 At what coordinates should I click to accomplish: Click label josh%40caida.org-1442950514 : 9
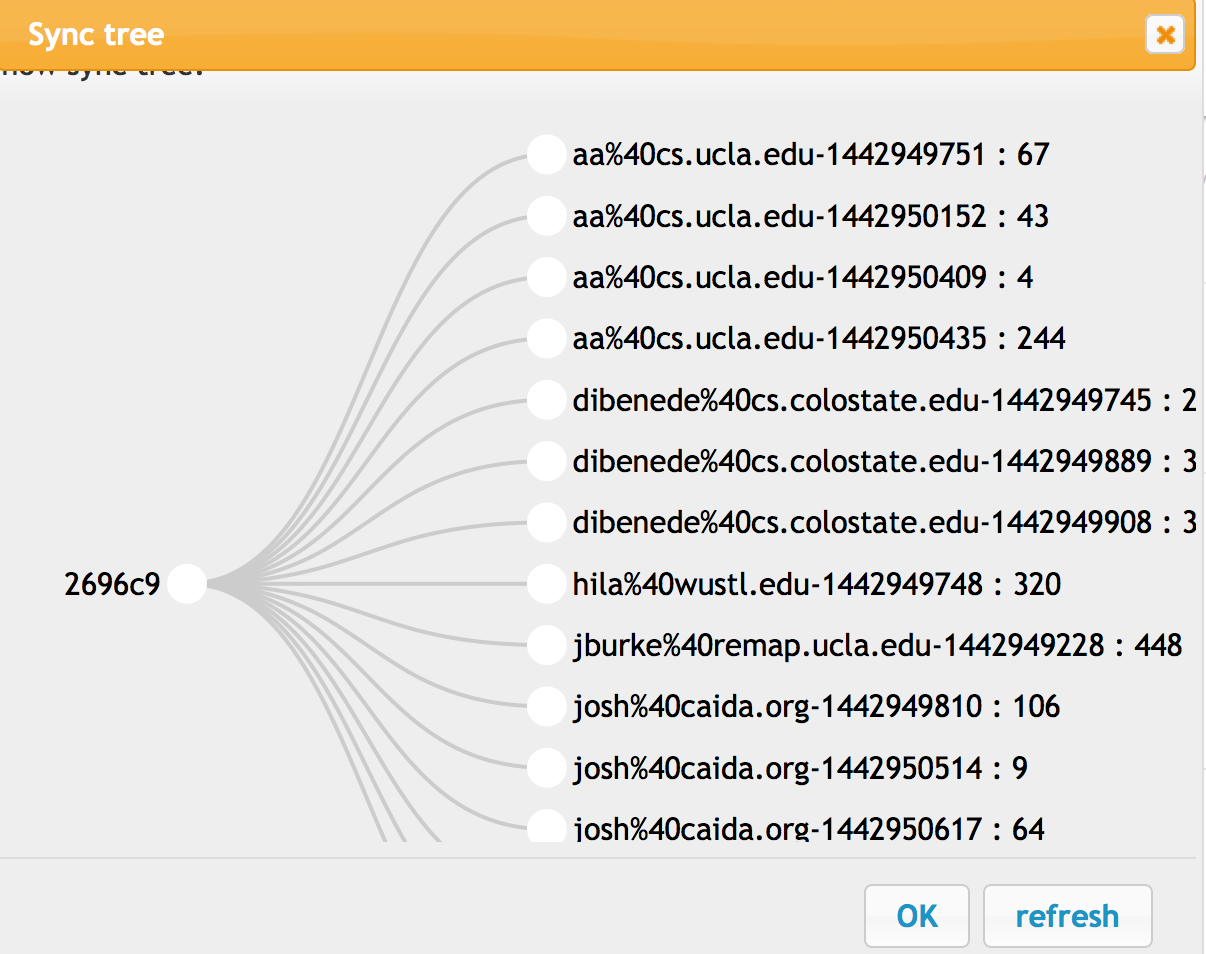coord(800,768)
